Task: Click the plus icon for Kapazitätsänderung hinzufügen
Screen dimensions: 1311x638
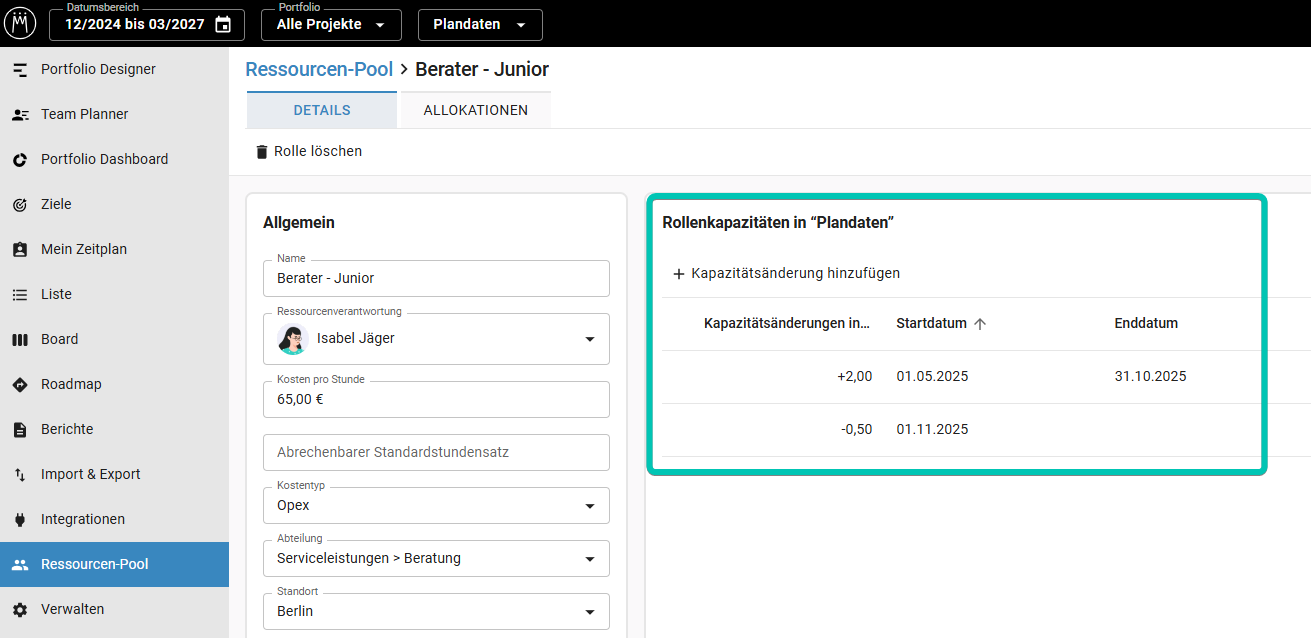Action: (x=679, y=273)
